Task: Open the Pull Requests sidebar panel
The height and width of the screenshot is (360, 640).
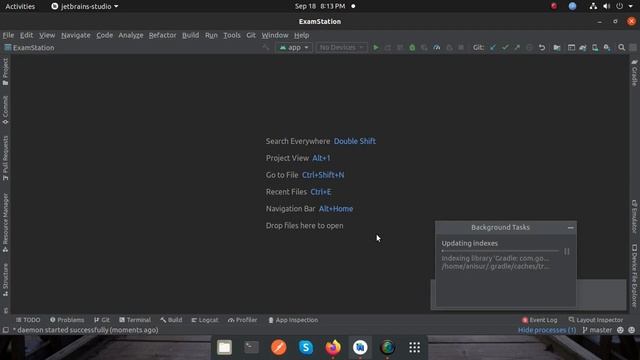Action: coord(5,158)
